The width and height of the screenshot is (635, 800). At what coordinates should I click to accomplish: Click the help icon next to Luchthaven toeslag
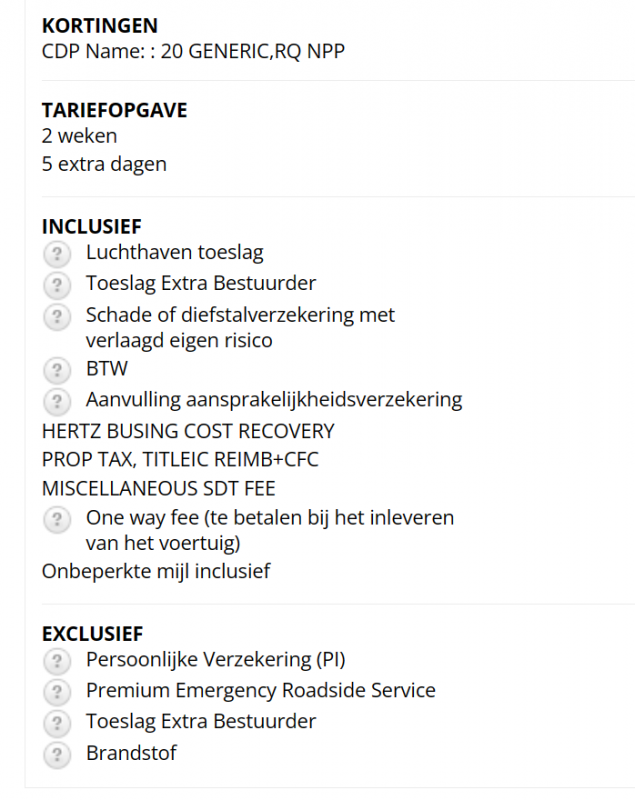pyautogui.click(x=57, y=254)
